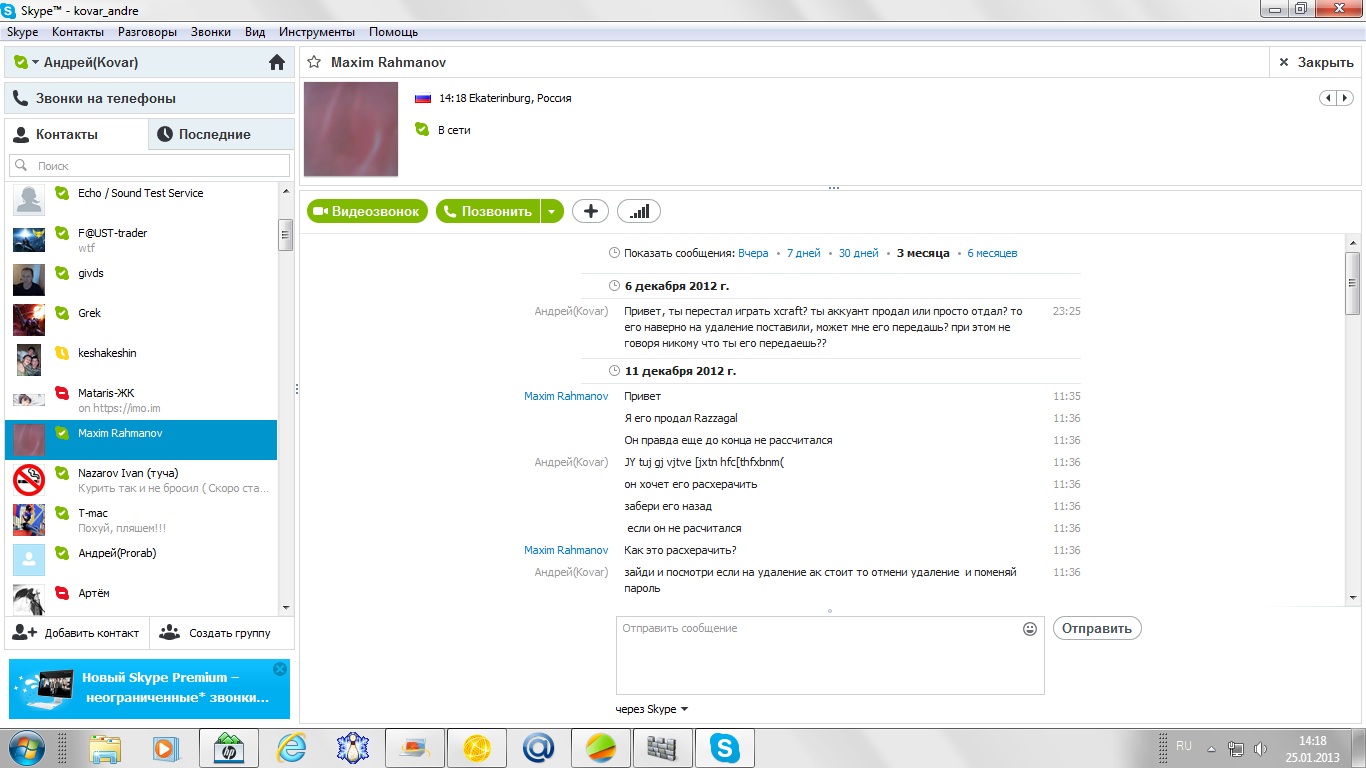This screenshot has height=768, width=1366.
Task: Click Создать группу button
Action: pos(222,633)
